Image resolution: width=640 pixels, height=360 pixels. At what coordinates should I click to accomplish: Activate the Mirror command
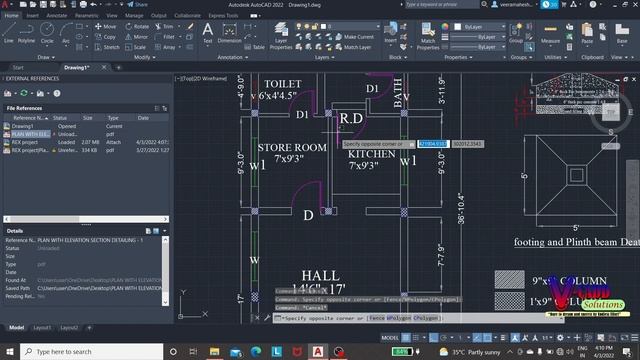[136, 37]
